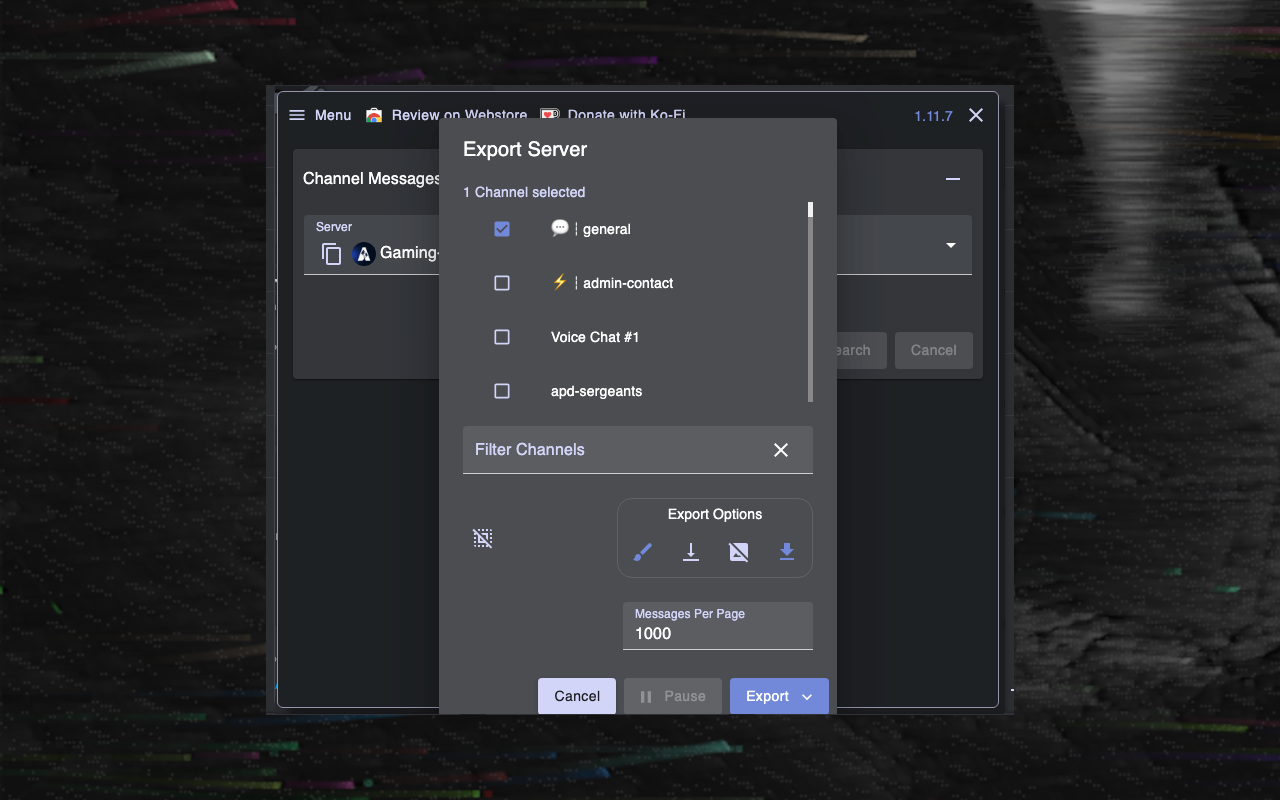The width and height of the screenshot is (1280, 800).
Task: Click the channel list scrollbar
Action: click(810, 300)
